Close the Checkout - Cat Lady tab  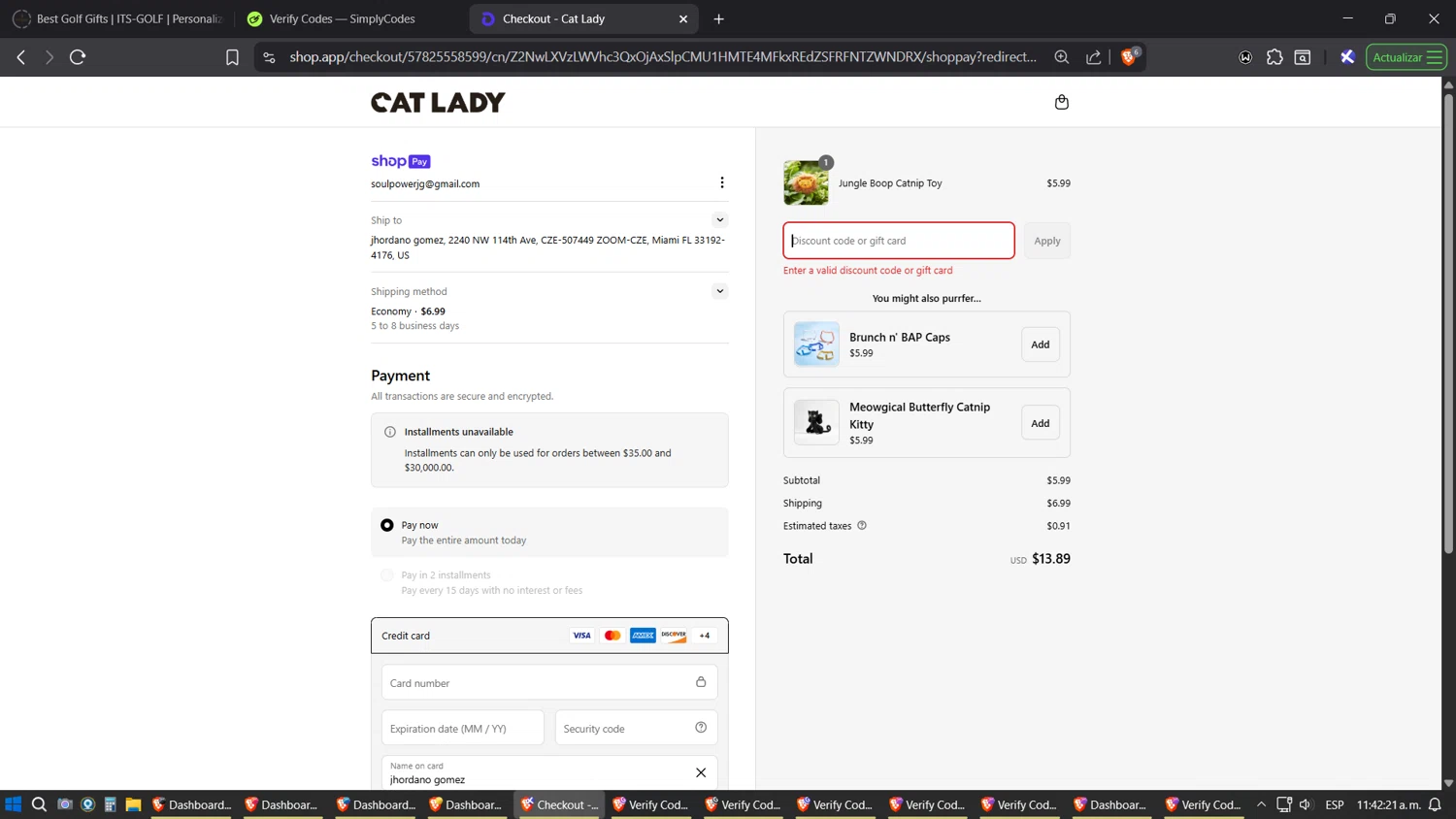click(x=683, y=18)
